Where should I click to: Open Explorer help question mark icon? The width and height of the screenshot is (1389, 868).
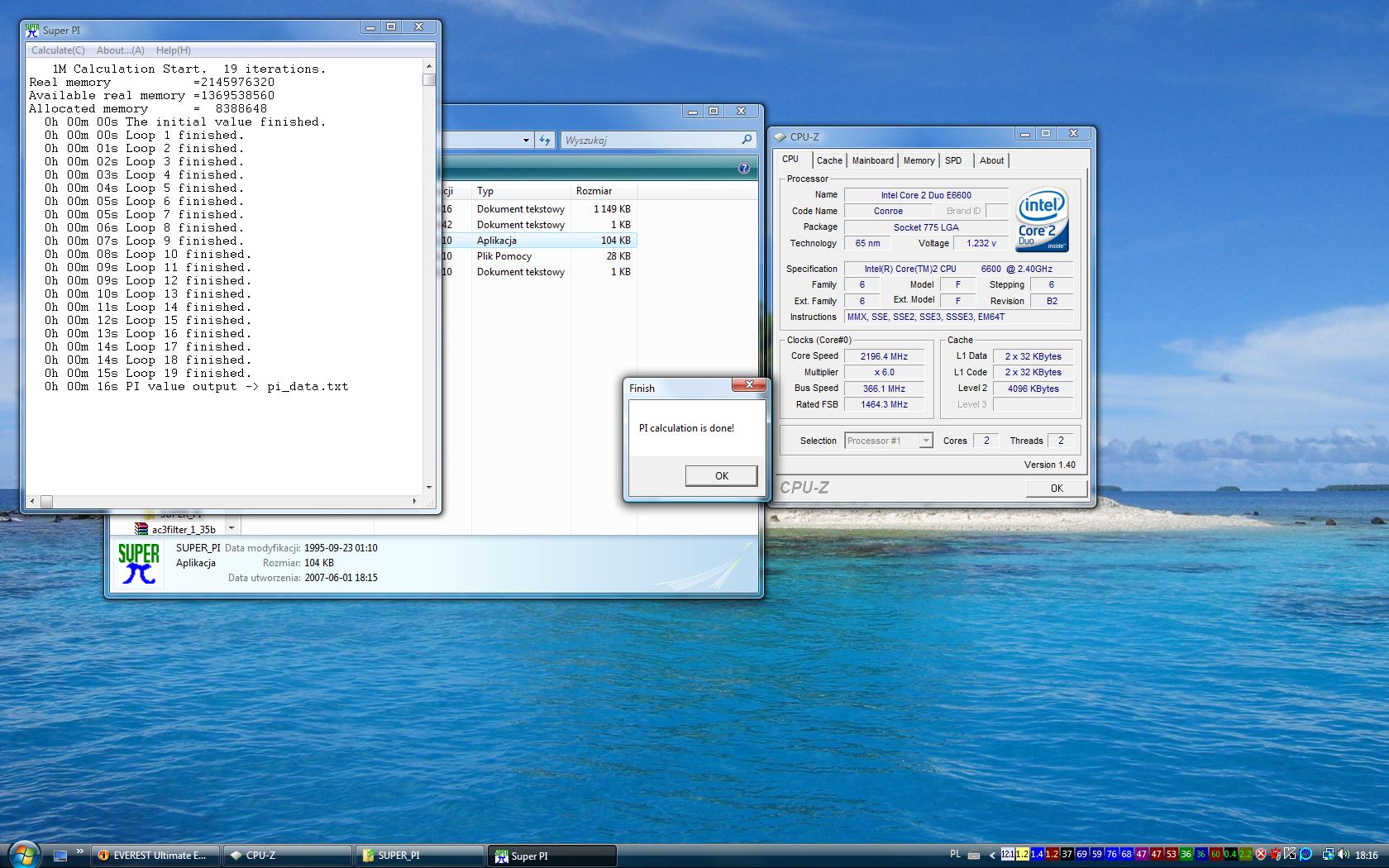pos(743,168)
